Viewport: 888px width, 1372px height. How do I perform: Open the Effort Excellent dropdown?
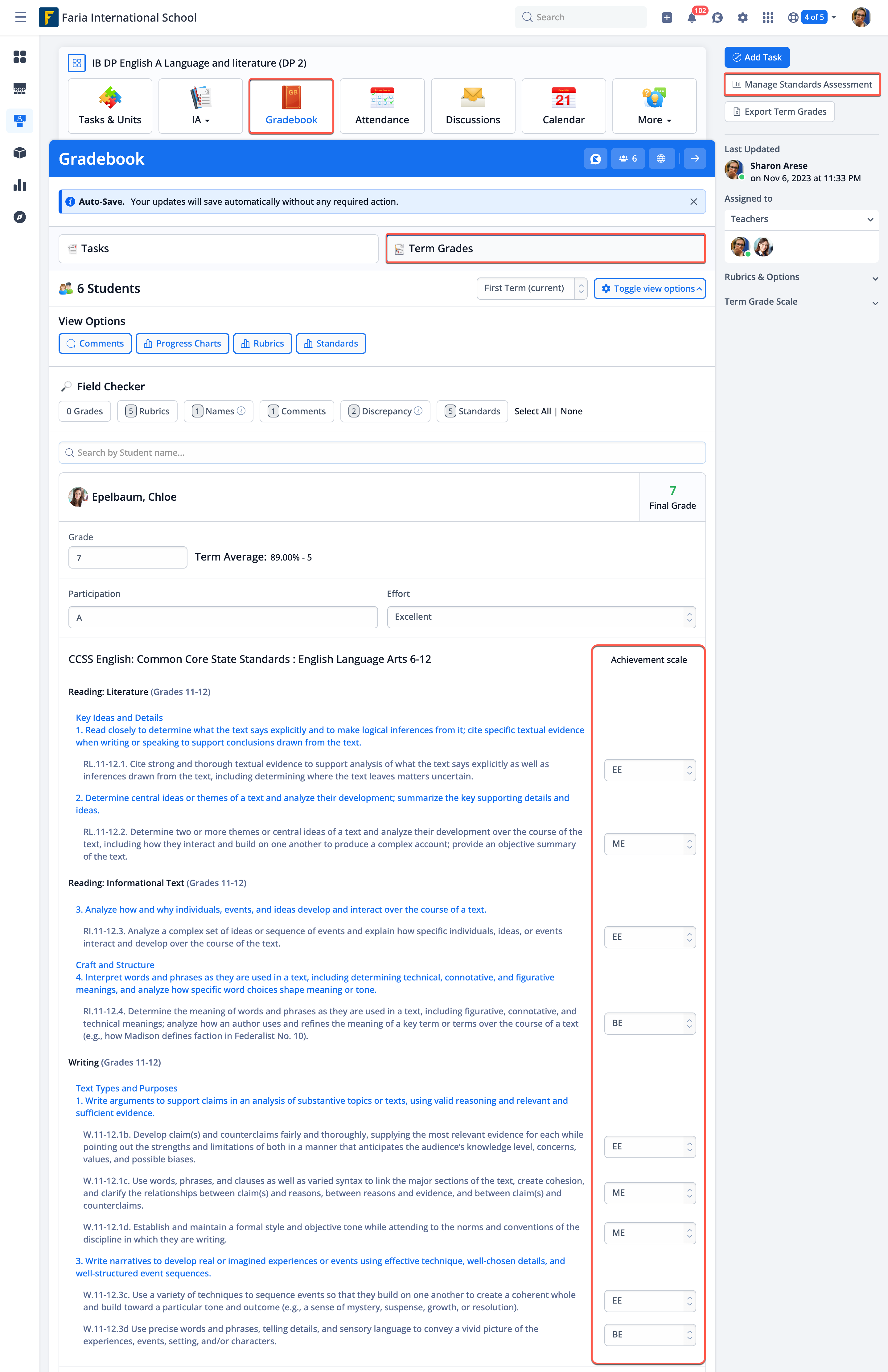[x=541, y=617]
